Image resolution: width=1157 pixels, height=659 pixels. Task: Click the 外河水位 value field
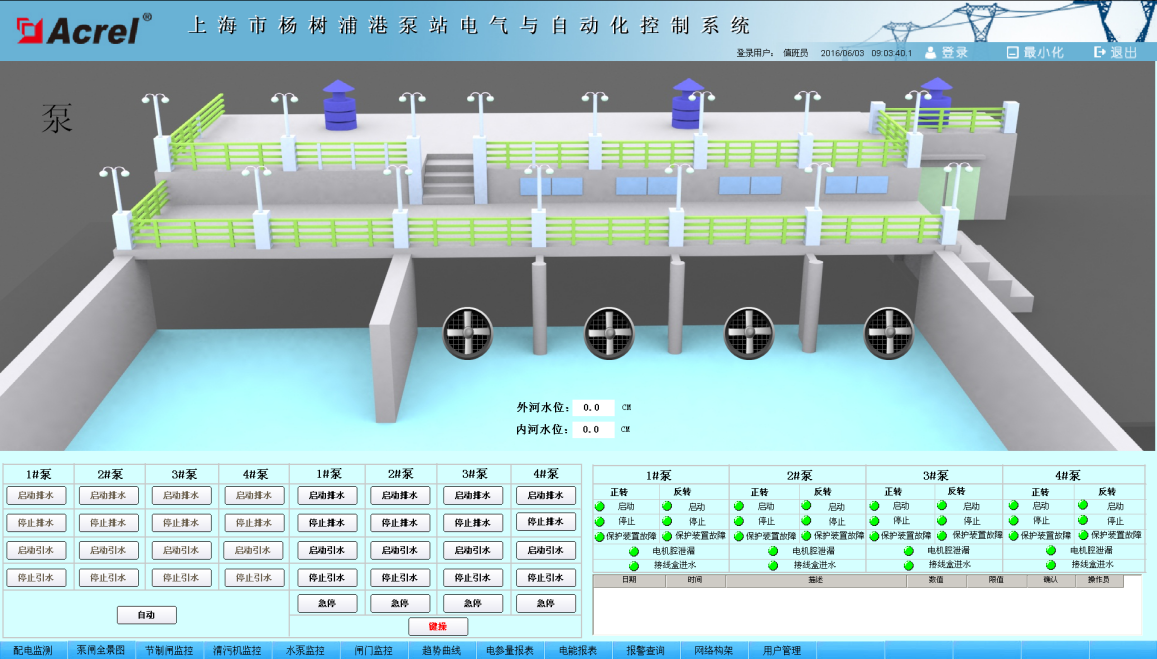click(593, 408)
